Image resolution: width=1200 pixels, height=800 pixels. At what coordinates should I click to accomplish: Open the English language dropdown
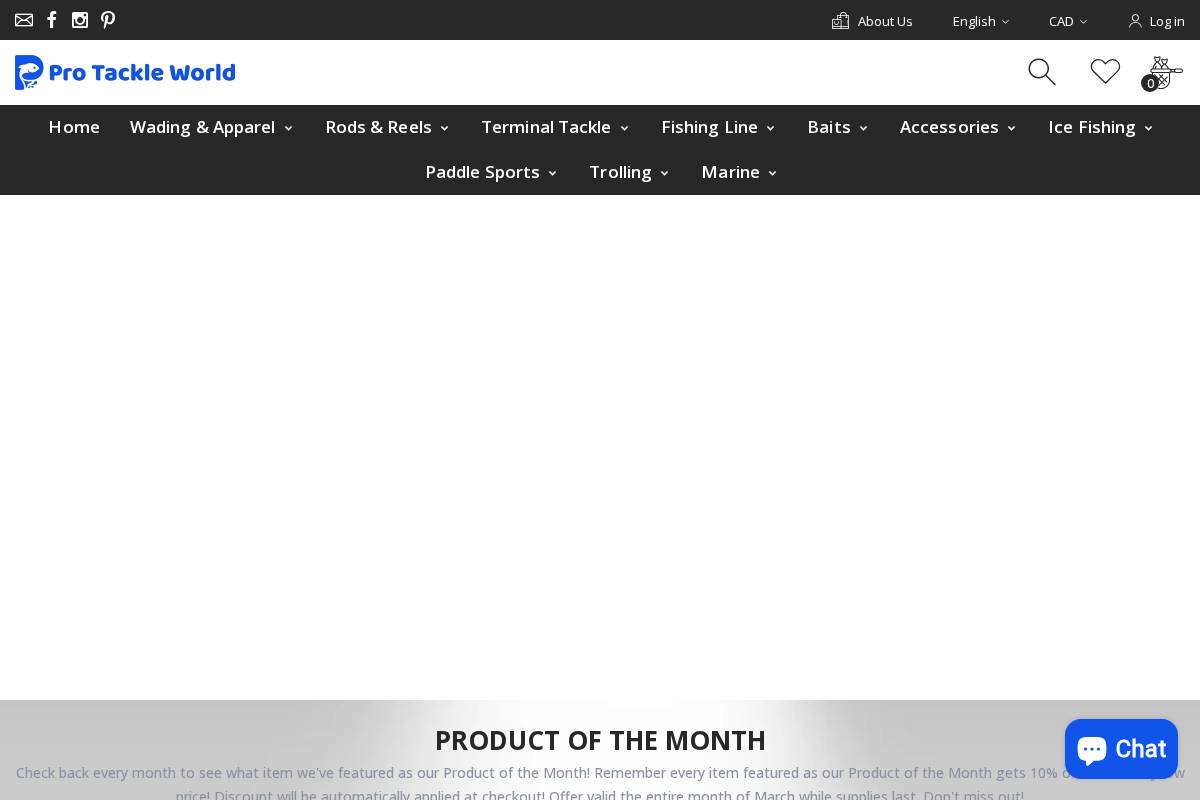click(x=980, y=21)
